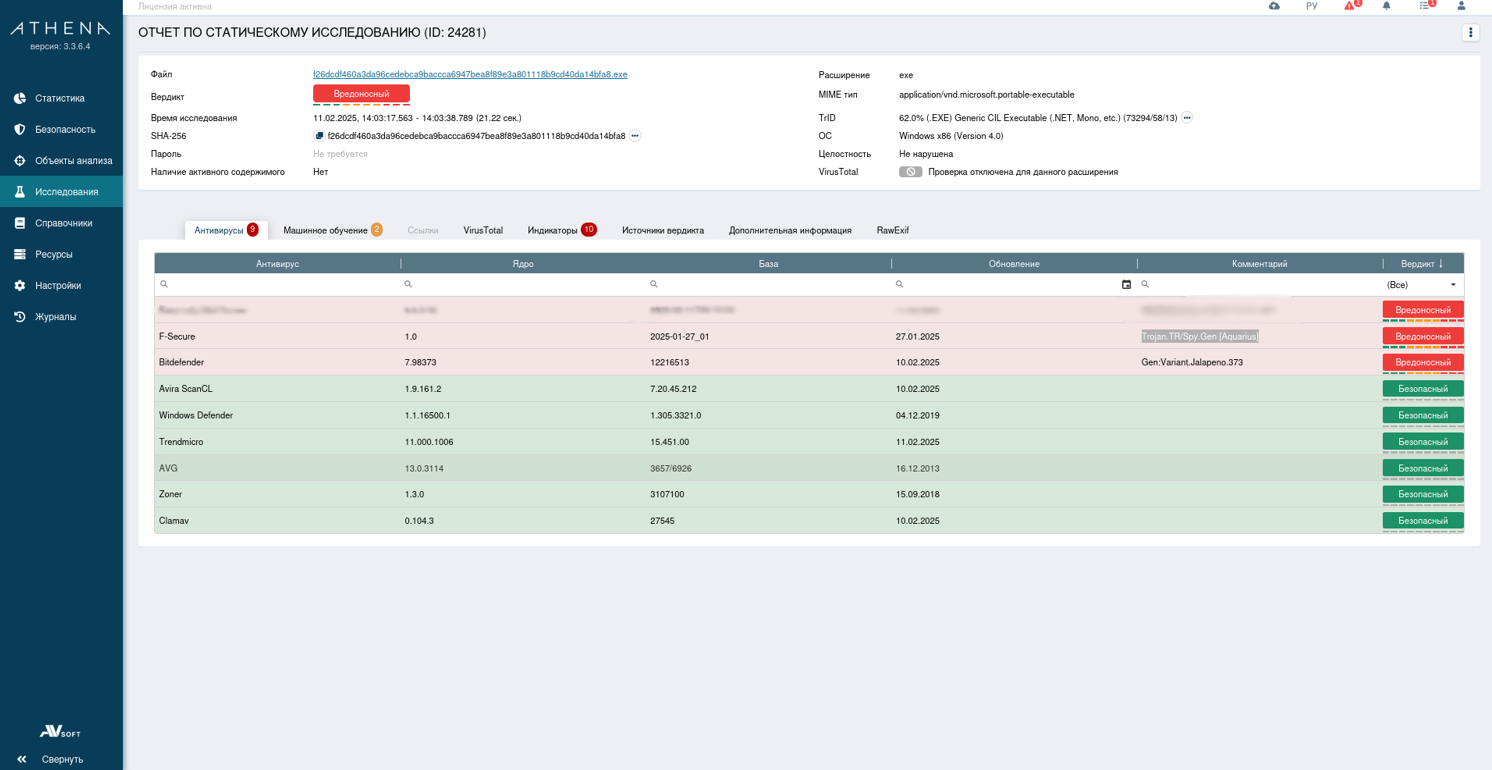The image size is (1492, 770).
Task: Click the cloud upload icon in top bar
Action: (x=1274, y=6)
